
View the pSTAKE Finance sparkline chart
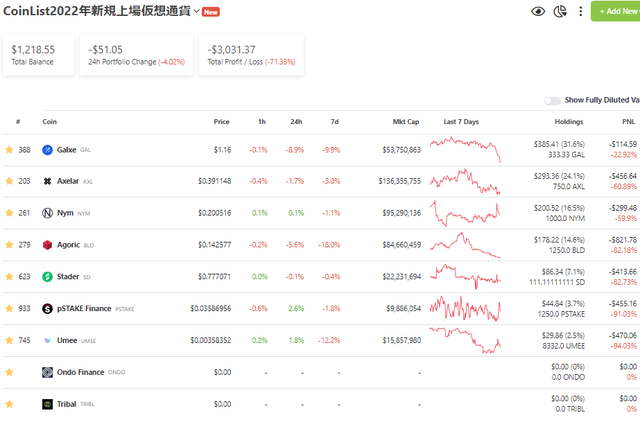465,308
